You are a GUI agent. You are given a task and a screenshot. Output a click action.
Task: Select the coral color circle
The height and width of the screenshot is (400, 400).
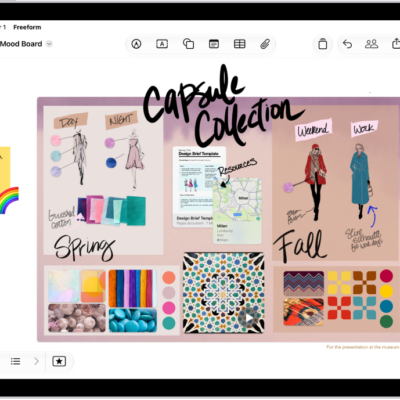[169, 278]
